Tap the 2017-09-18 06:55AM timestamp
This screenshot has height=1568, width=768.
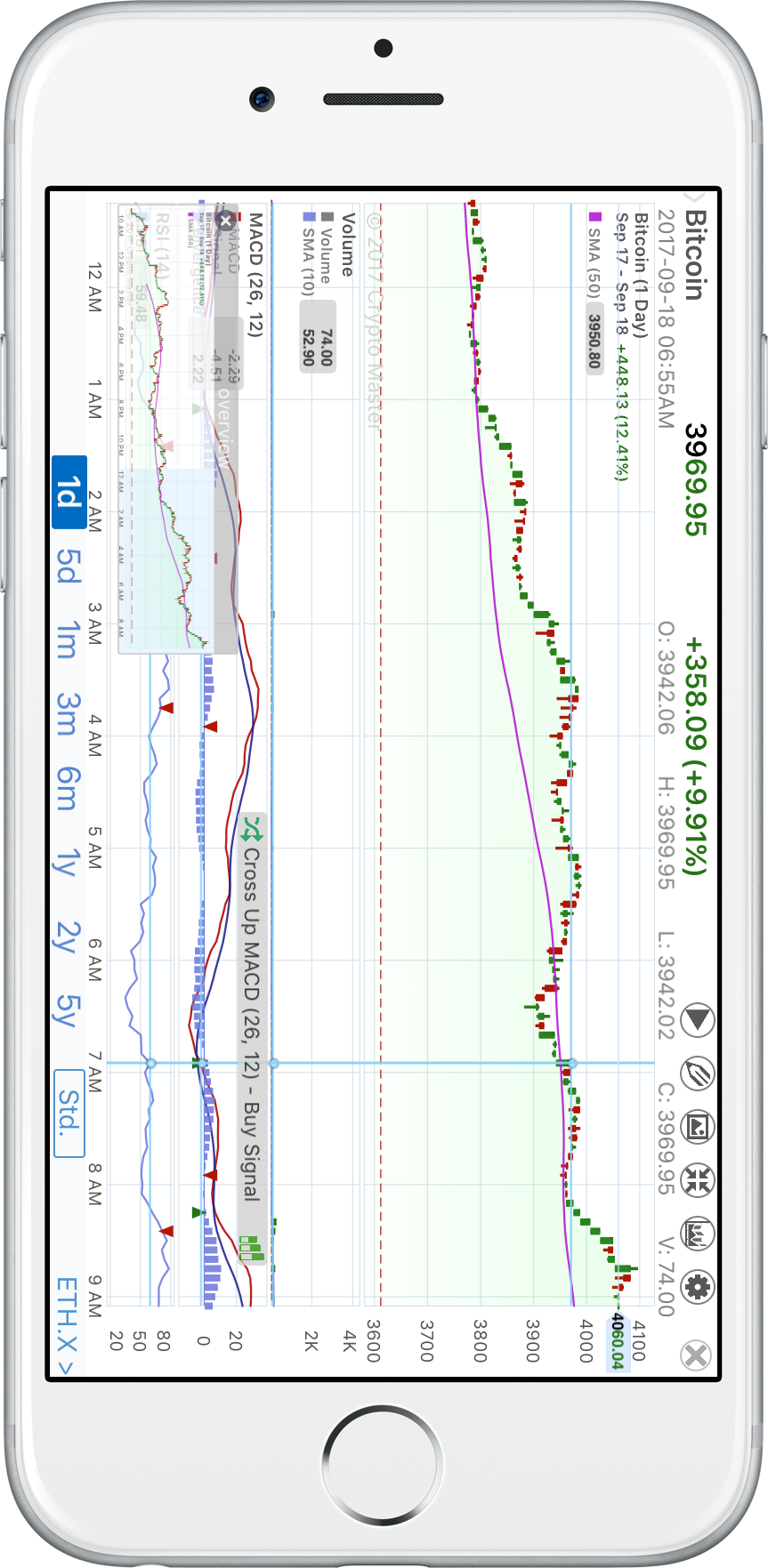pyautogui.click(x=666, y=320)
